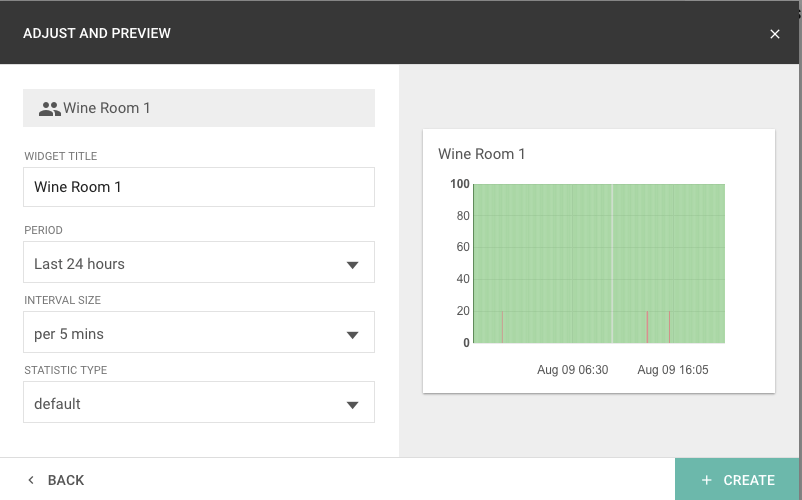Click the leftmost red bar in the chart
The width and height of the screenshot is (802, 500).
coord(502,328)
